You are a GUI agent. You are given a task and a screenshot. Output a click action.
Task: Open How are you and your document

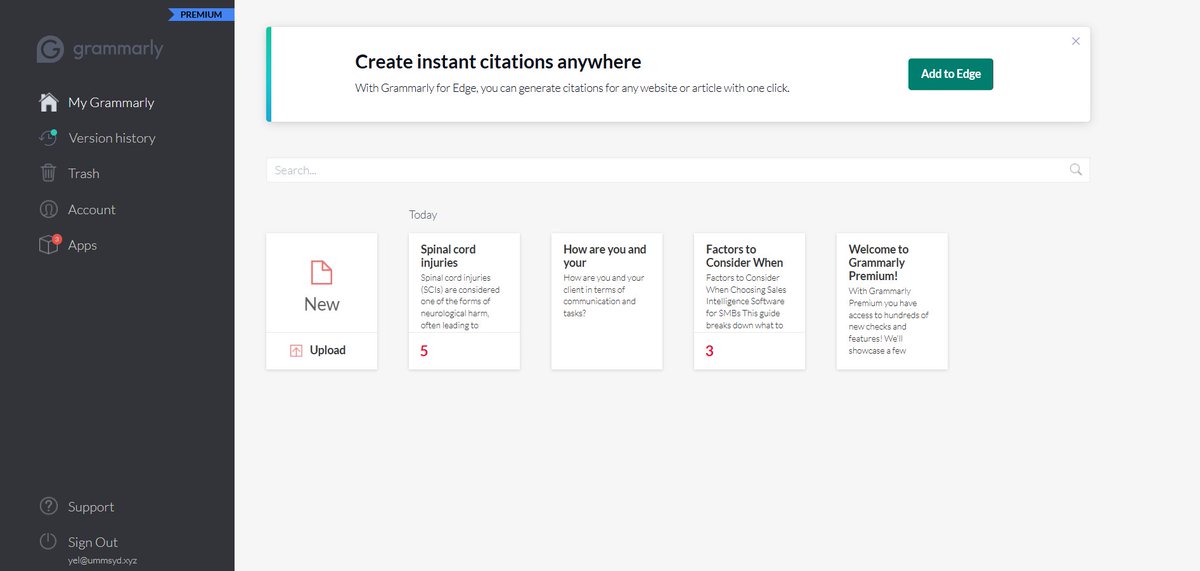(607, 301)
